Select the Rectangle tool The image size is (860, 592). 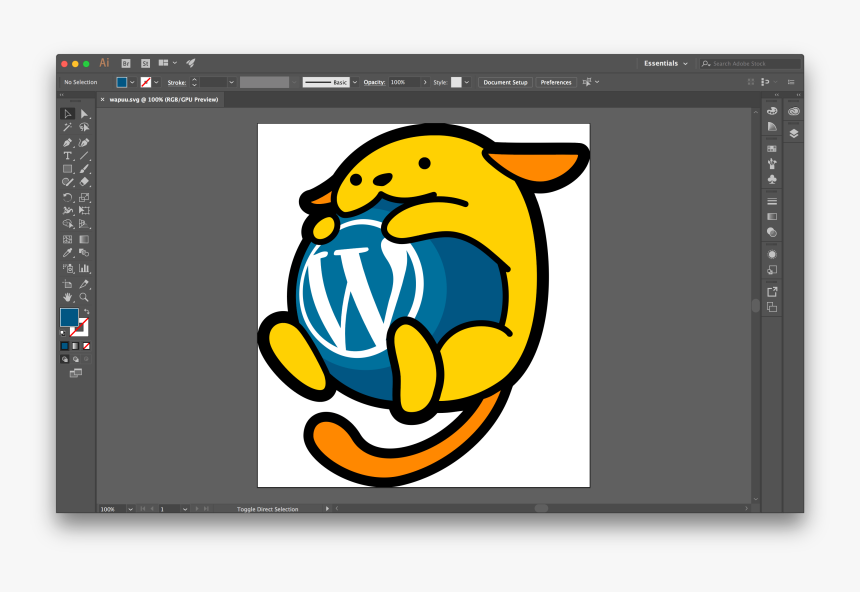[x=67, y=169]
